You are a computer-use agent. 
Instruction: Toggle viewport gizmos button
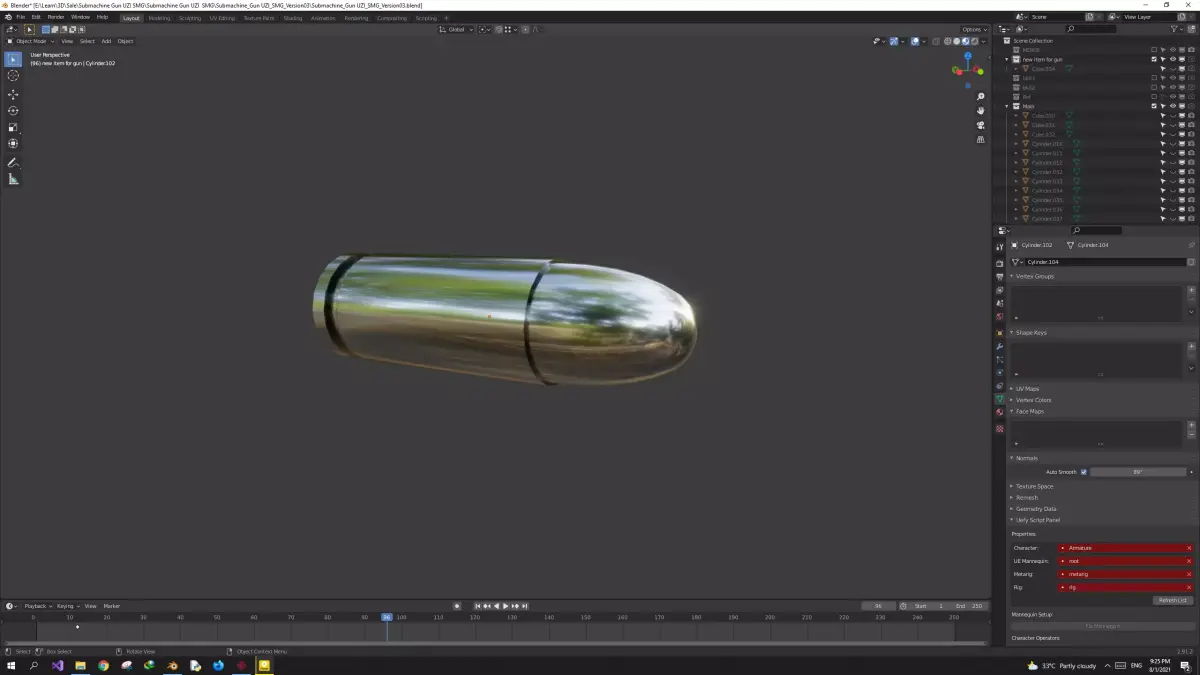point(894,42)
